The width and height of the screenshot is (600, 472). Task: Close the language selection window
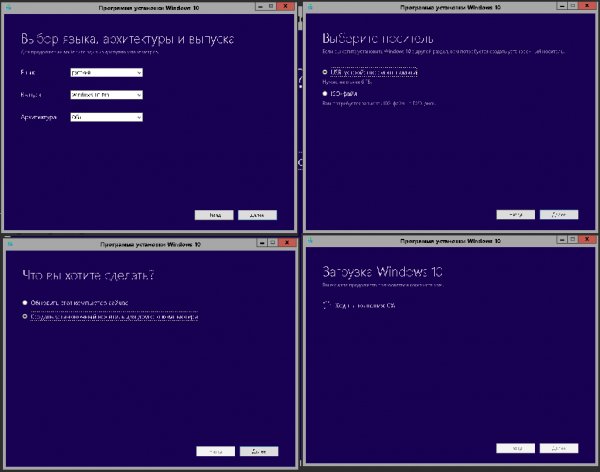[x=285, y=6]
